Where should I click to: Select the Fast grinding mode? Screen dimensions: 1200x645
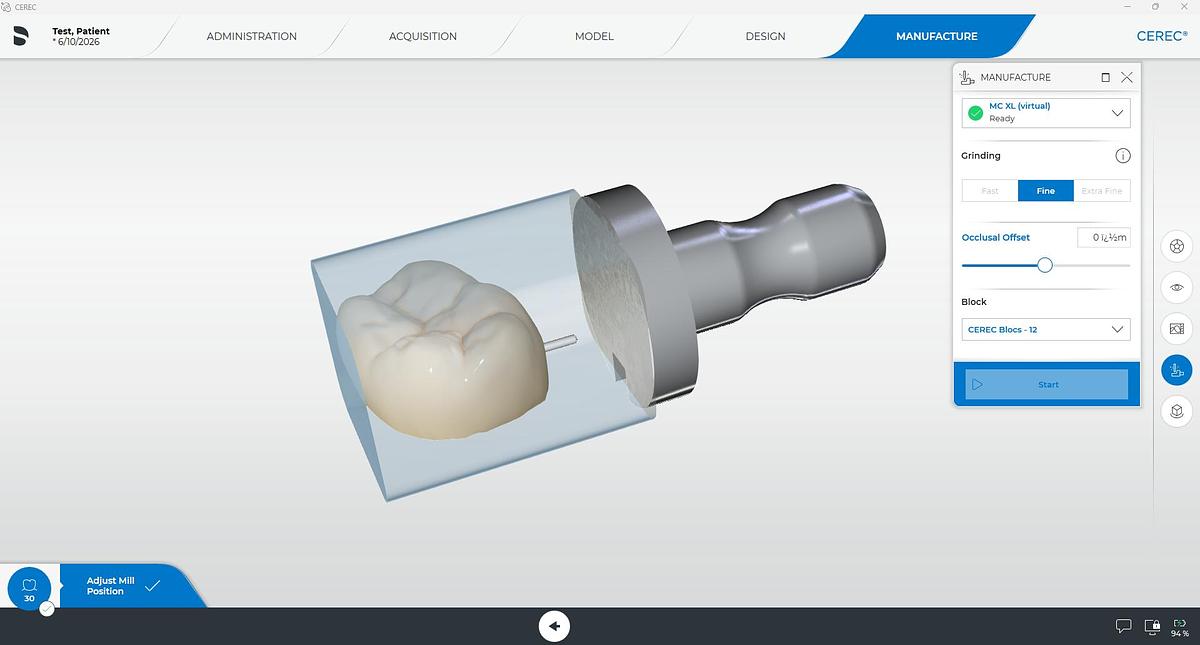[x=990, y=191]
